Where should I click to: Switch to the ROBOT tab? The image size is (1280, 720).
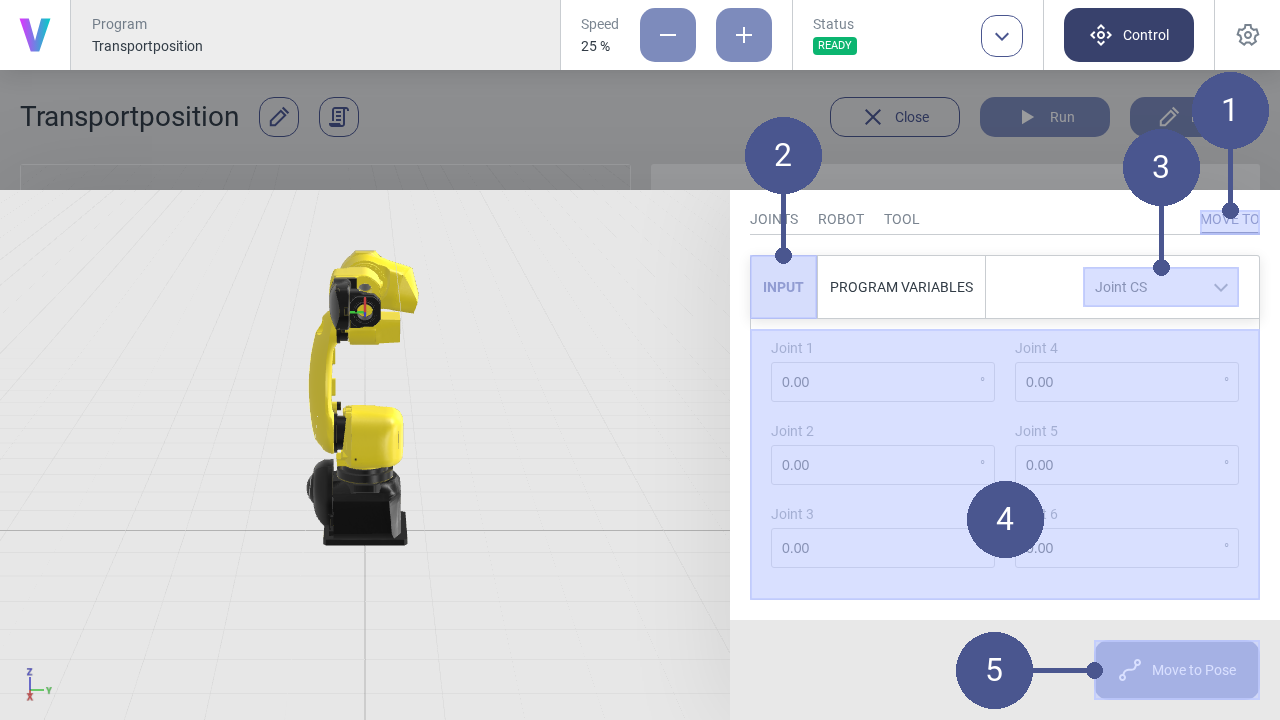tap(840, 219)
